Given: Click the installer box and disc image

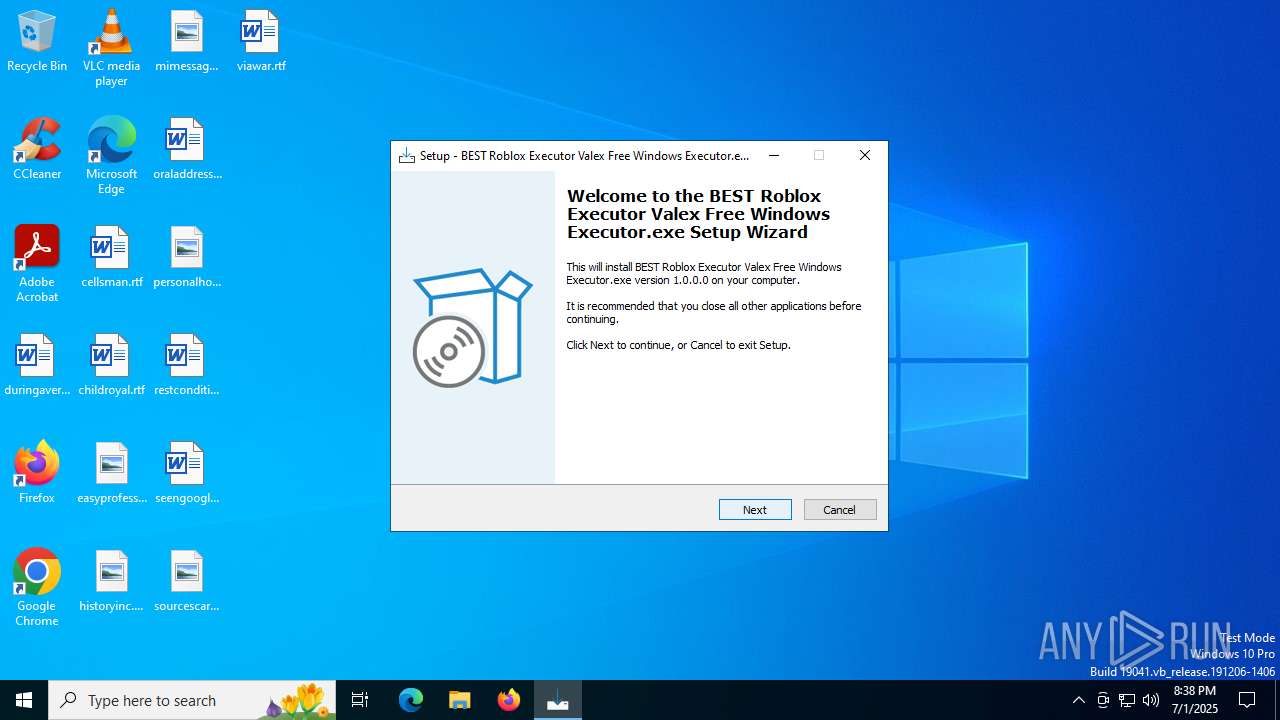Looking at the screenshot, I should click(472, 327).
